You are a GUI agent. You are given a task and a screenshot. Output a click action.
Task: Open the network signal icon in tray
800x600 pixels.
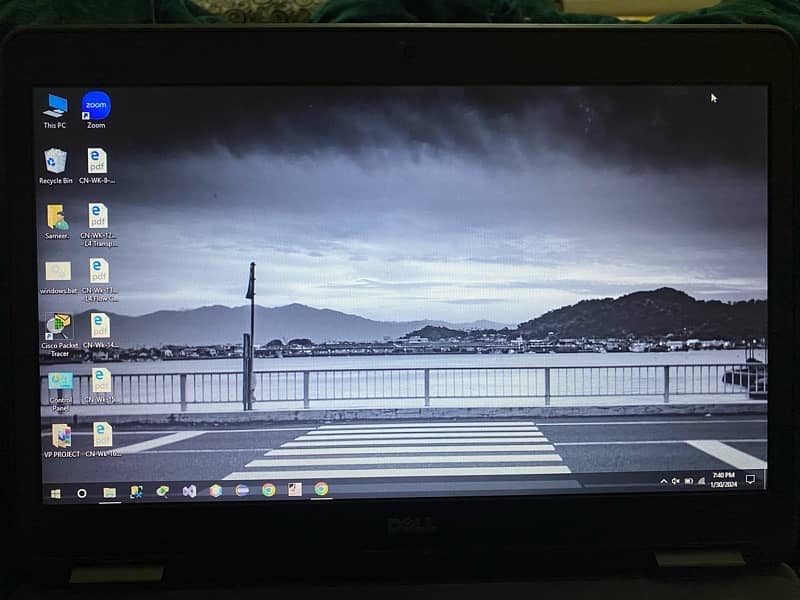click(x=702, y=481)
